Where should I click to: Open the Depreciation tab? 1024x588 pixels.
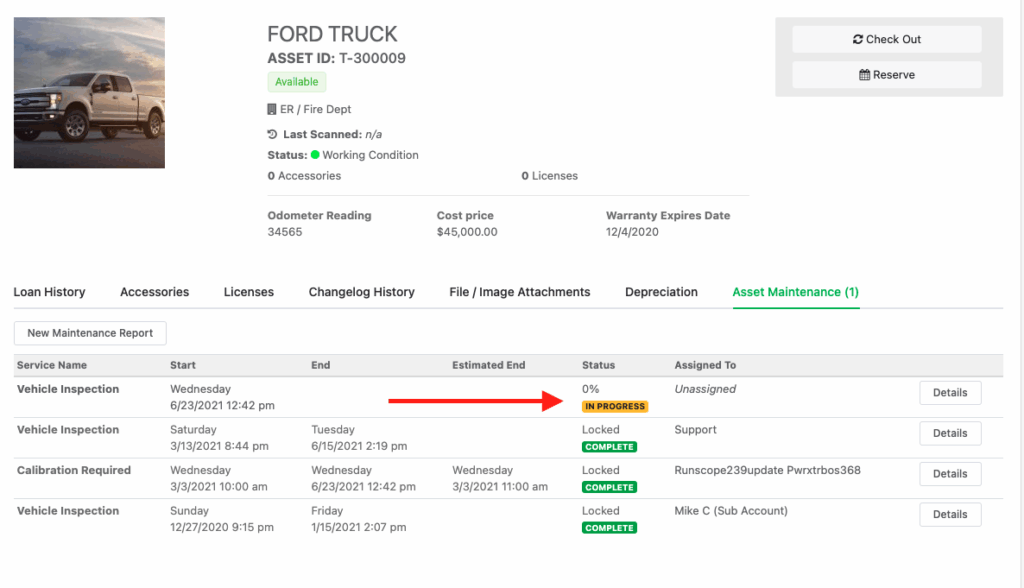pos(661,292)
